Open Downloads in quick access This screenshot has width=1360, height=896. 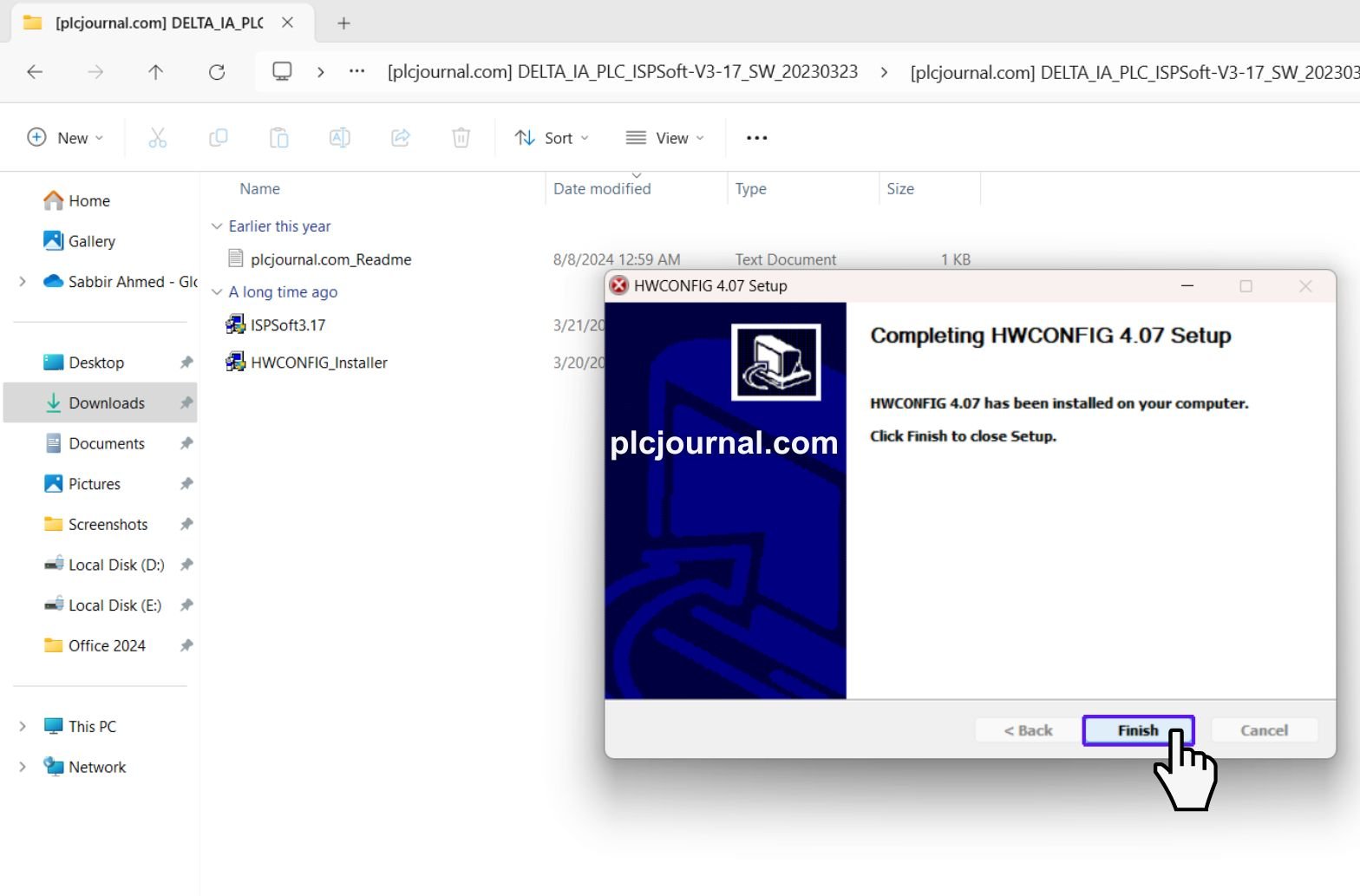(106, 403)
